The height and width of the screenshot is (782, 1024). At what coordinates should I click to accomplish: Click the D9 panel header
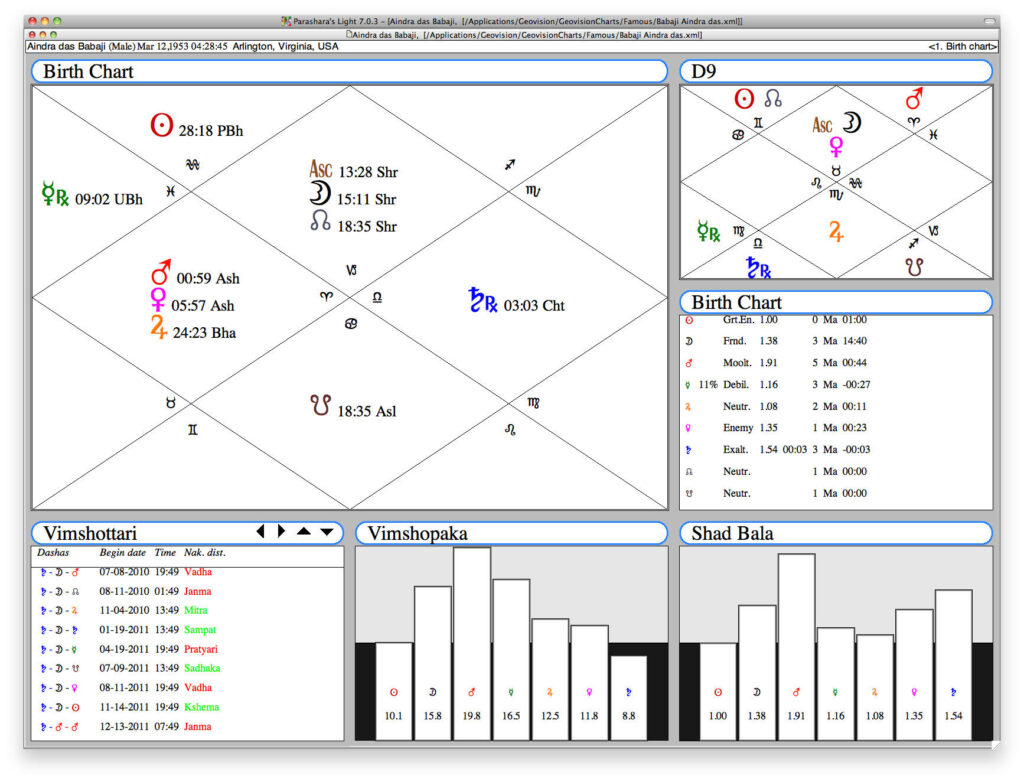(836, 71)
